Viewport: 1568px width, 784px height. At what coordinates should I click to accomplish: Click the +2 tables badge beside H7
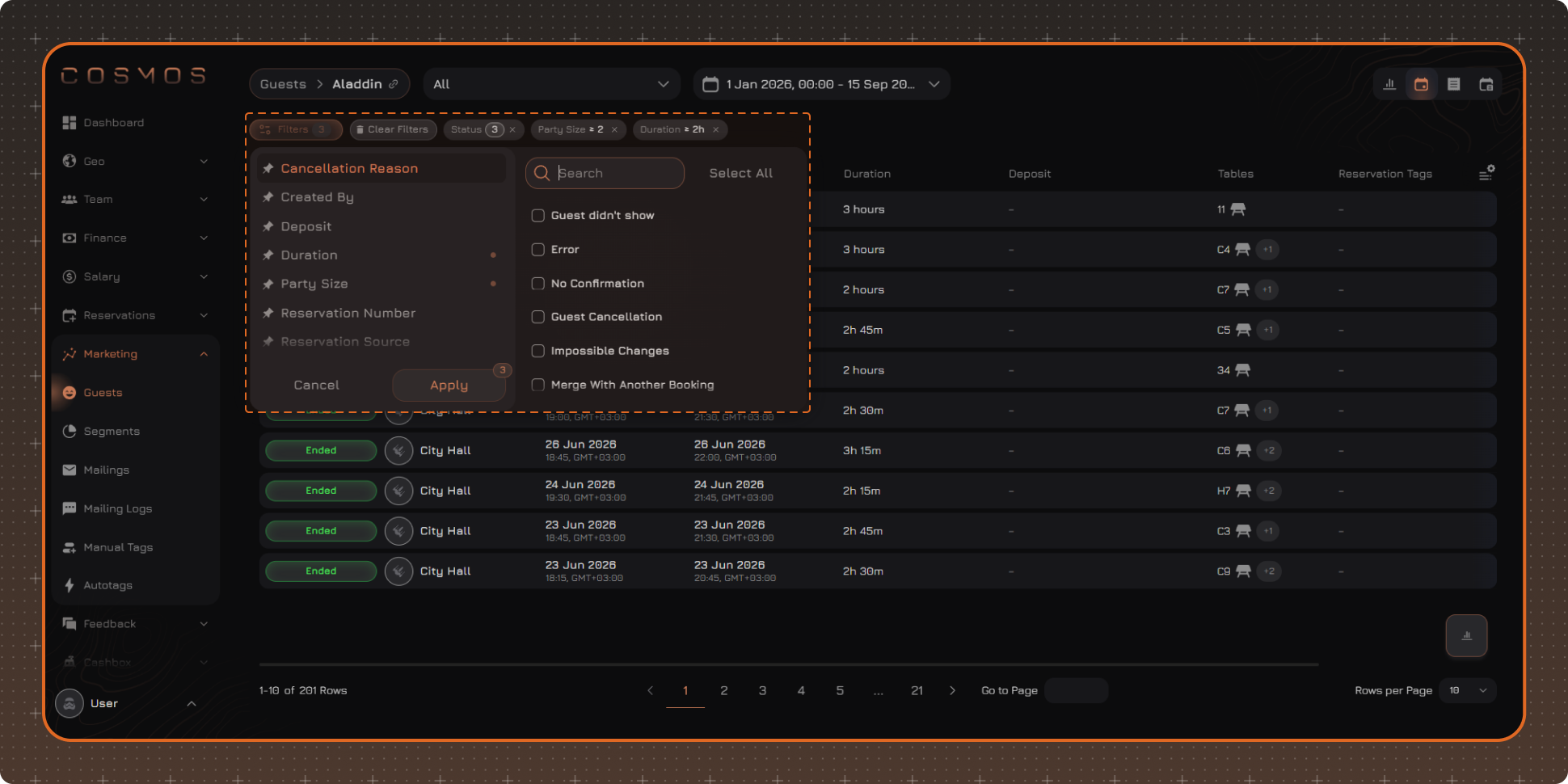pyautogui.click(x=1269, y=491)
